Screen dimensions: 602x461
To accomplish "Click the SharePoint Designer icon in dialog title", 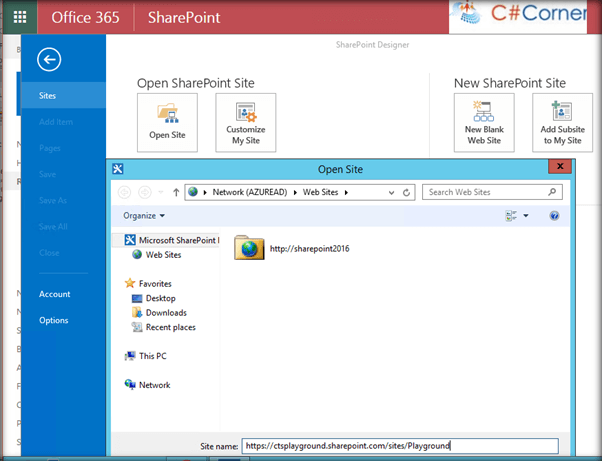I will tap(118, 169).
